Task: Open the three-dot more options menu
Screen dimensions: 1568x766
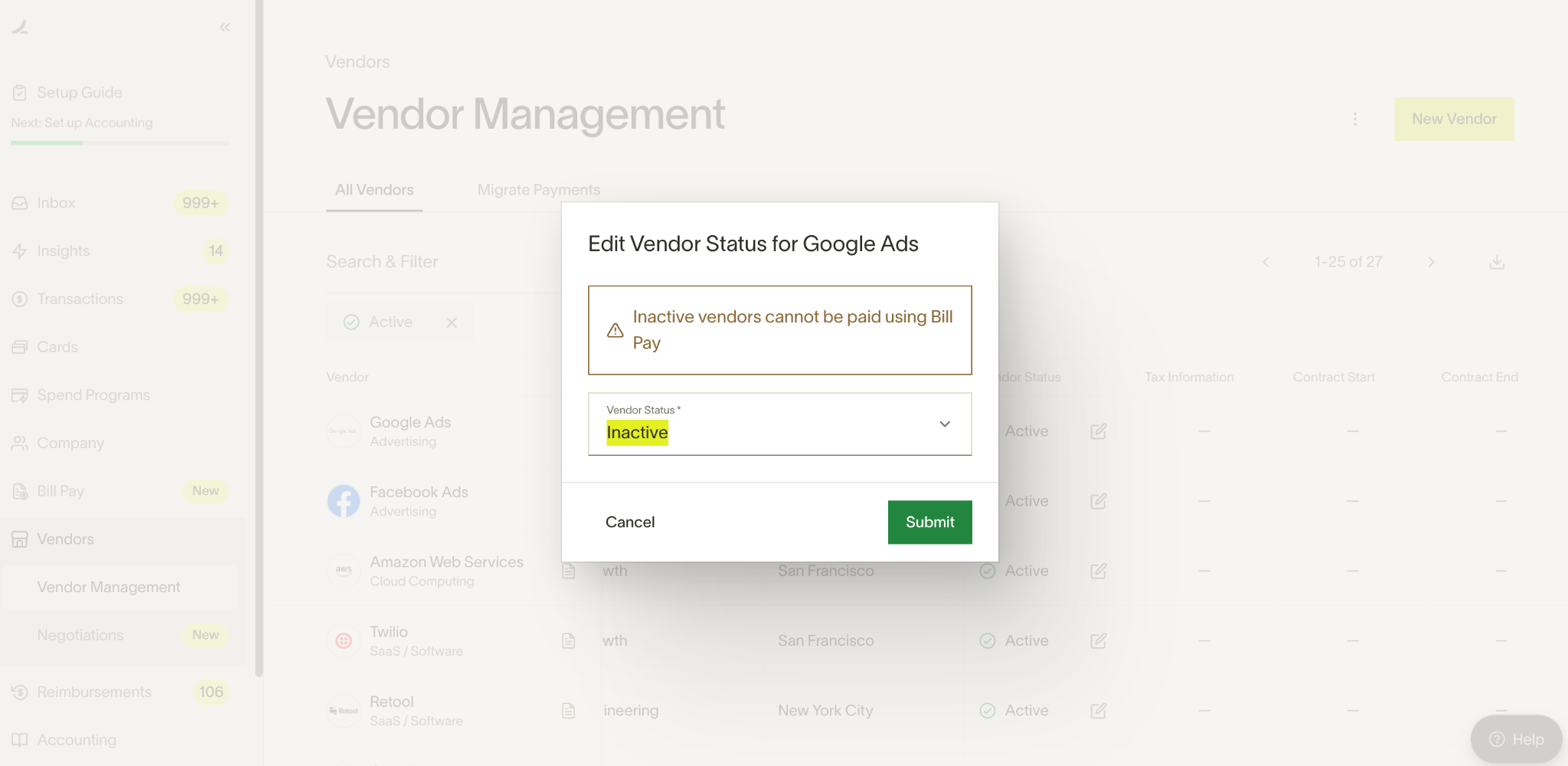Action: tap(1355, 119)
